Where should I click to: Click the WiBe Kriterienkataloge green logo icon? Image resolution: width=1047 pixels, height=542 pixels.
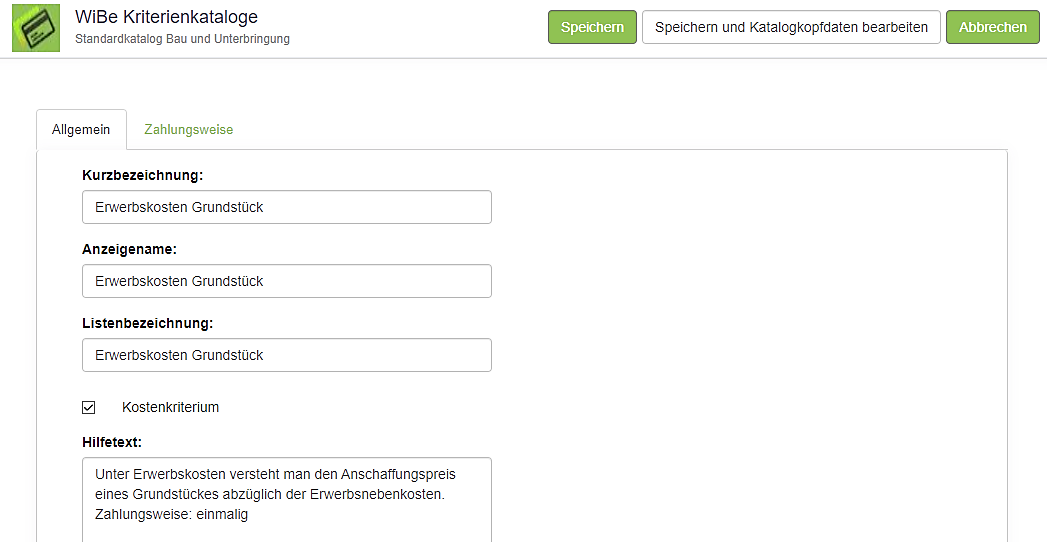(36, 27)
